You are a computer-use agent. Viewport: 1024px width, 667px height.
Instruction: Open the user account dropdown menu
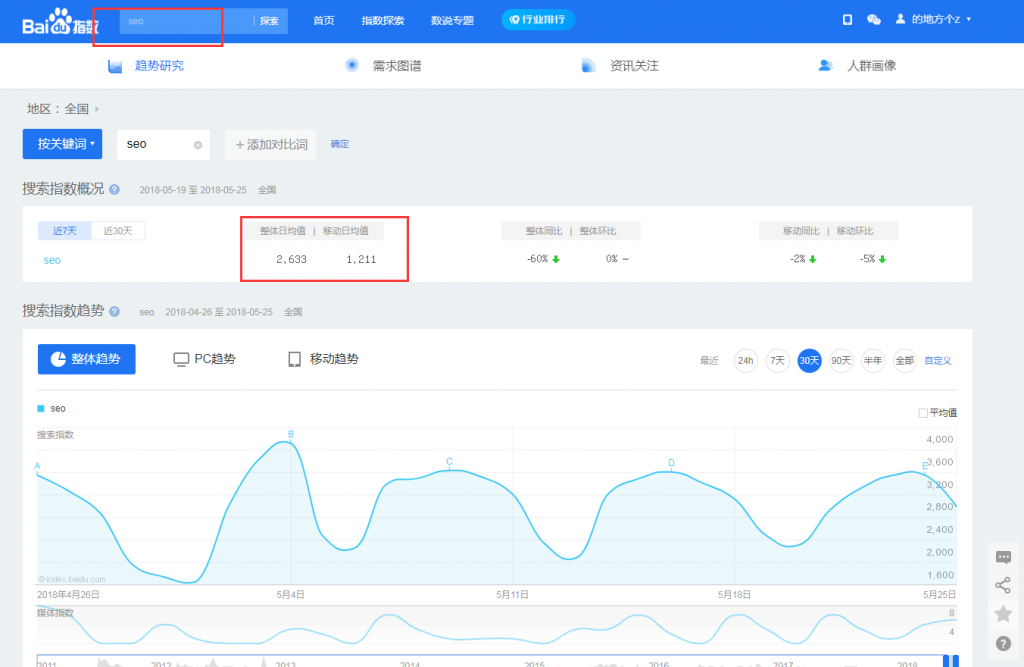[x=933, y=20]
